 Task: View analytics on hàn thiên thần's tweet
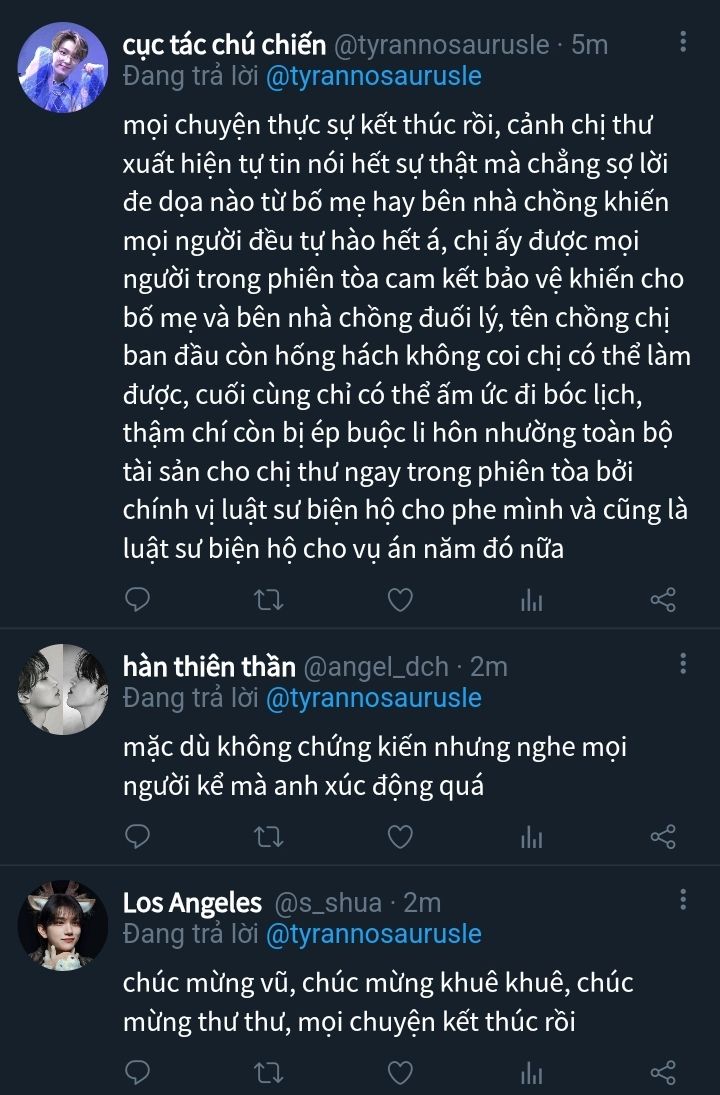click(x=531, y=837)
